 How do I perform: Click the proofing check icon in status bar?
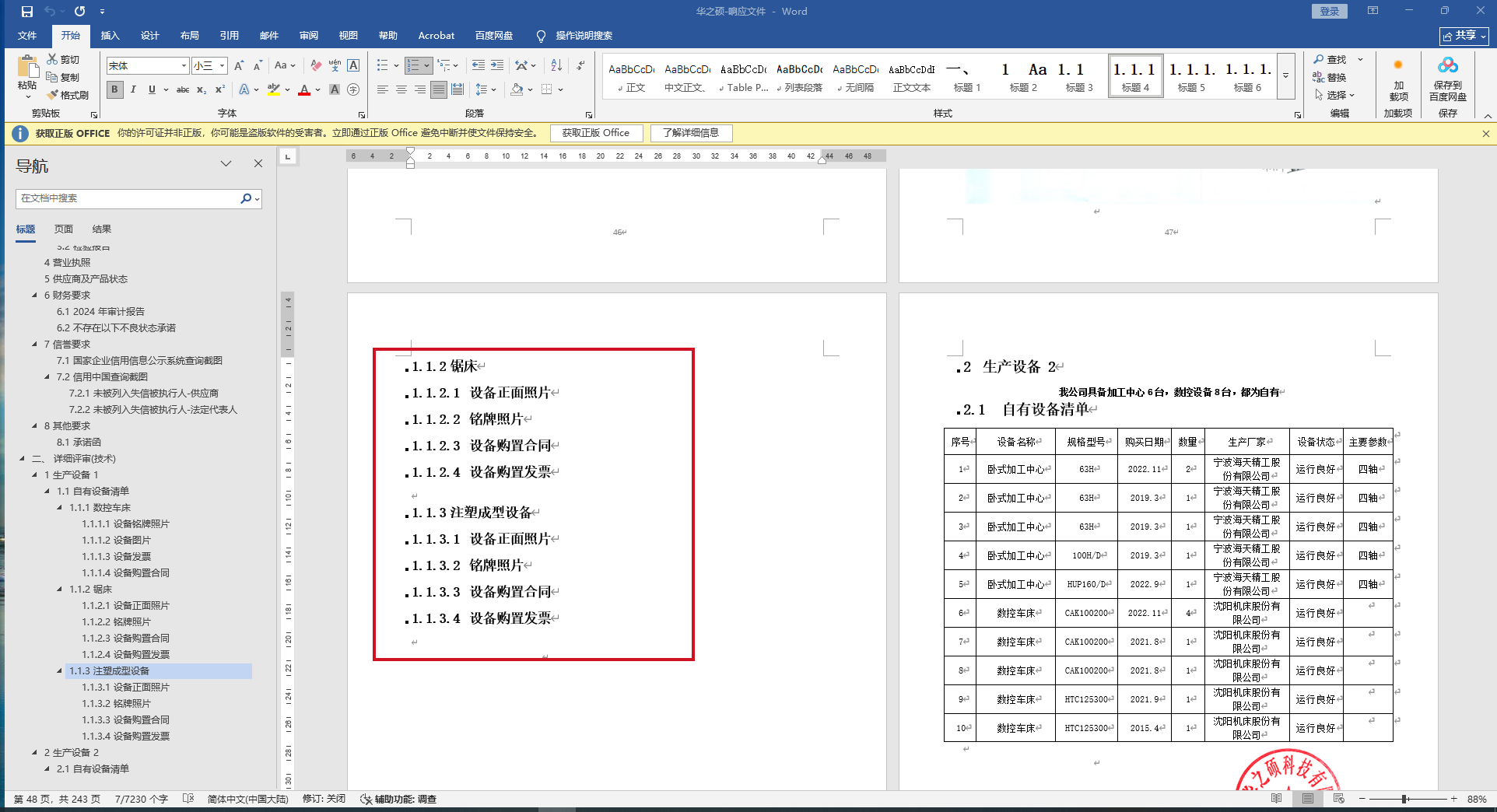click(188, 799)
